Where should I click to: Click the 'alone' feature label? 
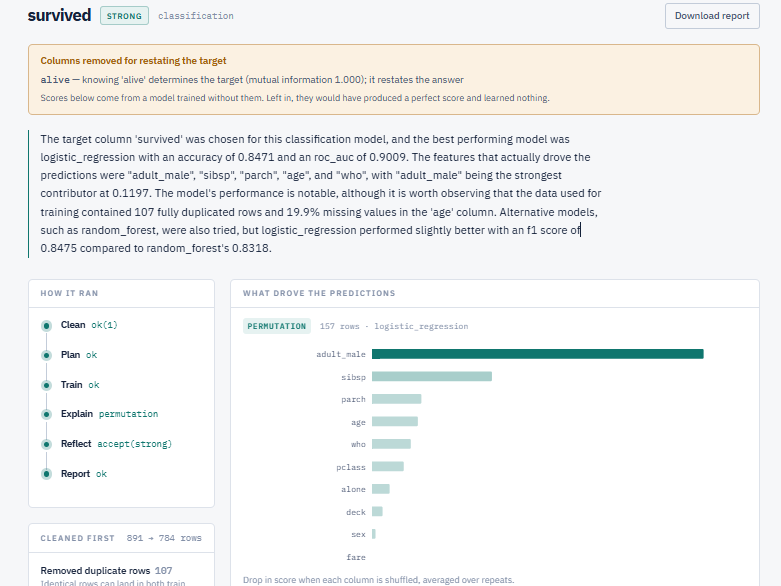(353, 489)
